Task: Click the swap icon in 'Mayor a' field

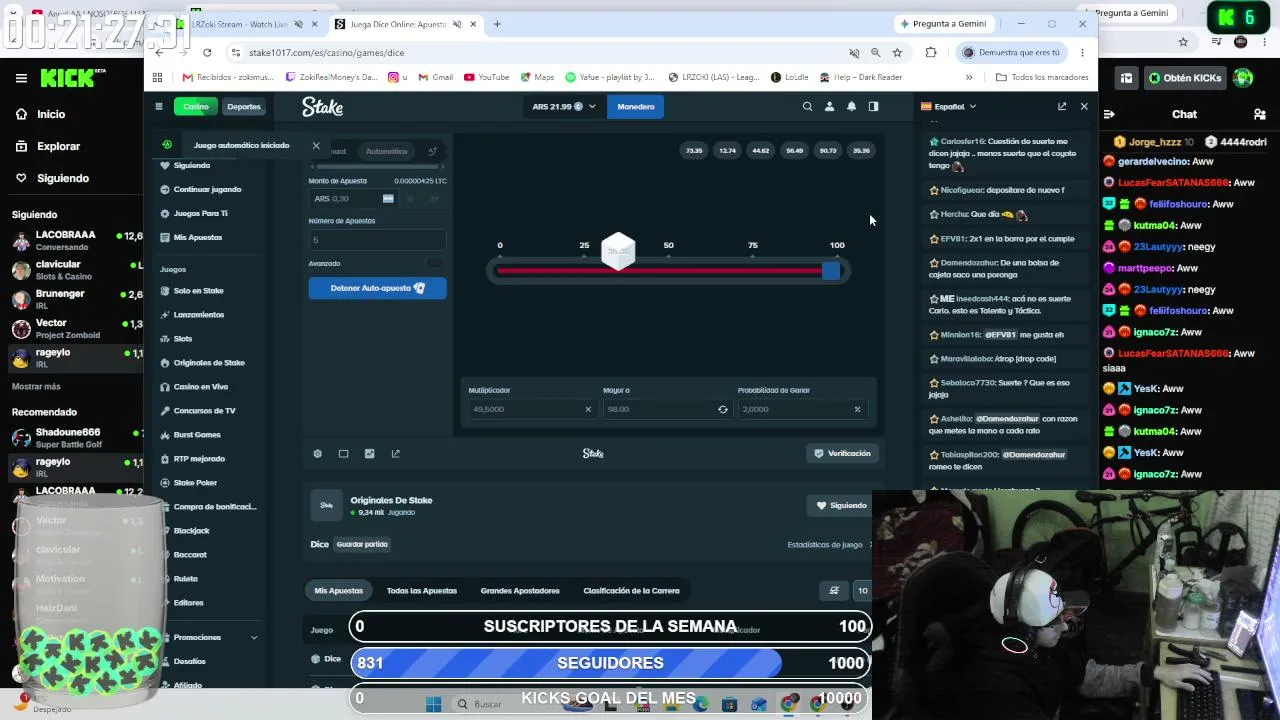Action: coord(723,409)
